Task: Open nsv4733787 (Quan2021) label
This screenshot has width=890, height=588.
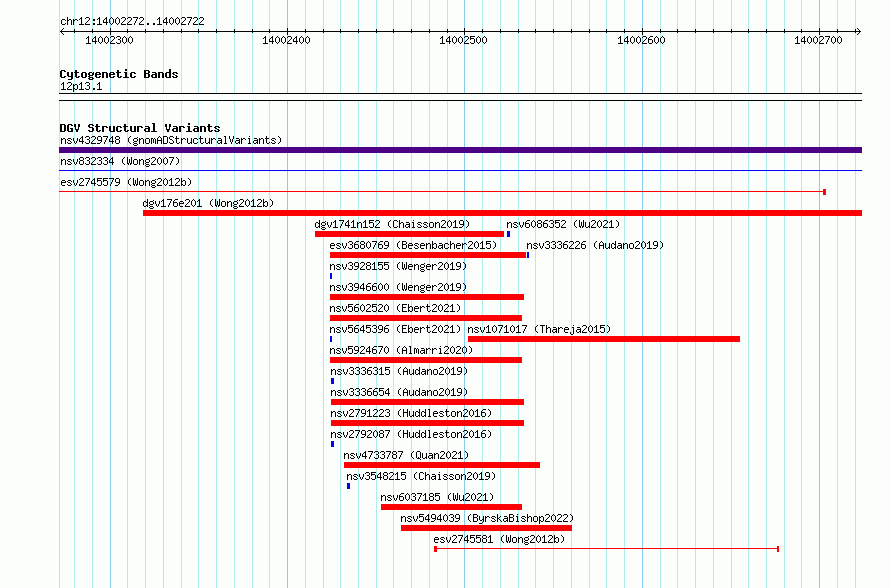Action: tap(406, 455)
